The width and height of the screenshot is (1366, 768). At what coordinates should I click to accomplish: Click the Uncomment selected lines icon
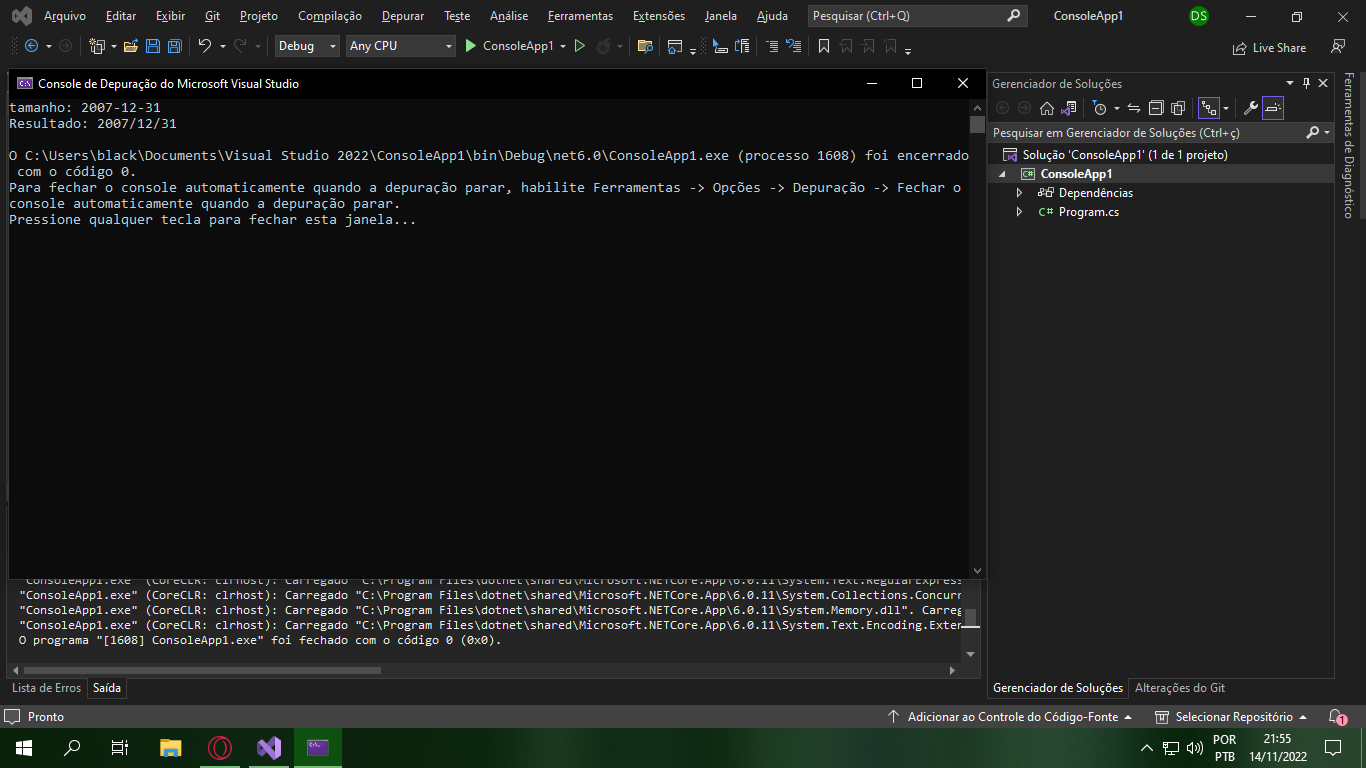coord(793,46)
